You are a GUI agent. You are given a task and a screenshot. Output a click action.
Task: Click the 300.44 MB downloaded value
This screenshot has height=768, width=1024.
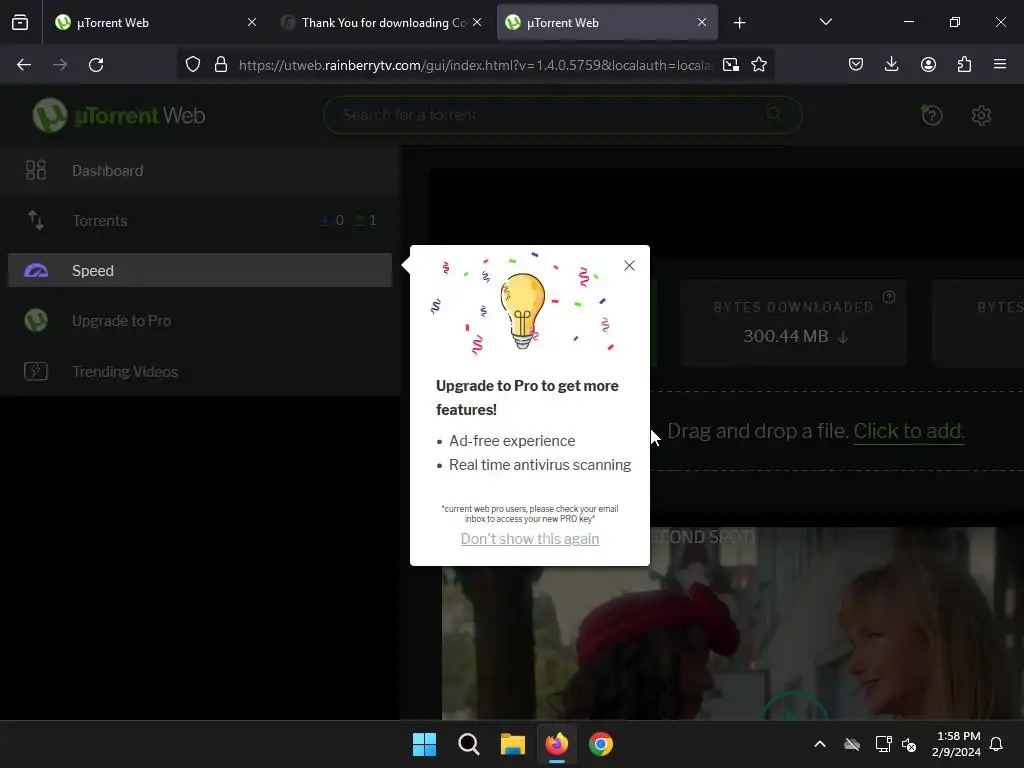[x=786, y=336]
